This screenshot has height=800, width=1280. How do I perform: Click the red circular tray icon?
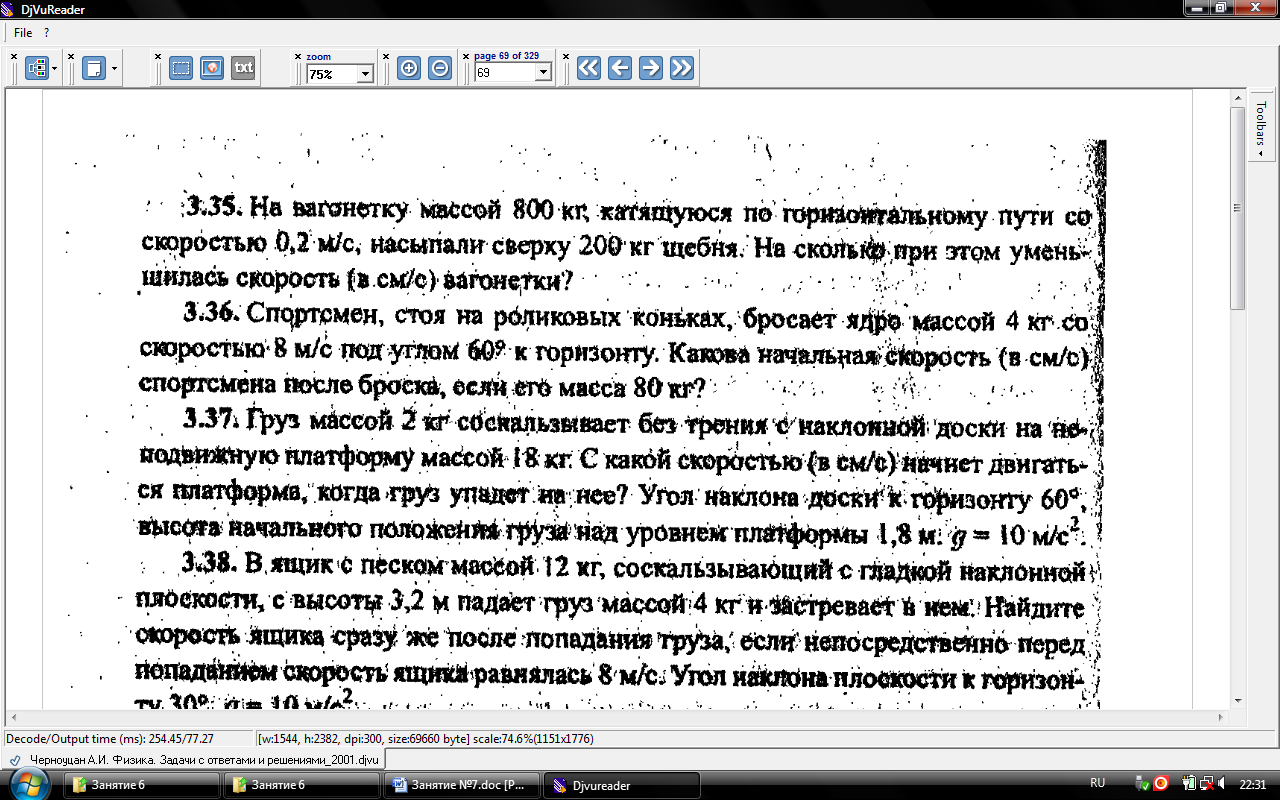(1161, 783)
